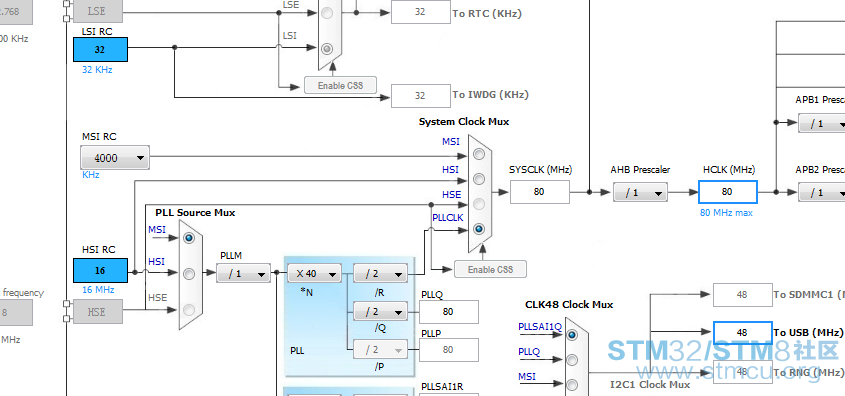This screenshot has height=396, width=845.
Task: Click Enable CSS button for the RTC mux
Action: (340, 85)
